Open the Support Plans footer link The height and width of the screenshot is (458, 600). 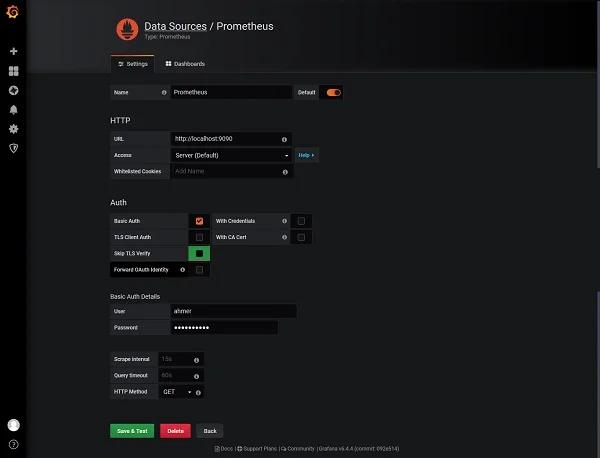(x=257, y=449)
